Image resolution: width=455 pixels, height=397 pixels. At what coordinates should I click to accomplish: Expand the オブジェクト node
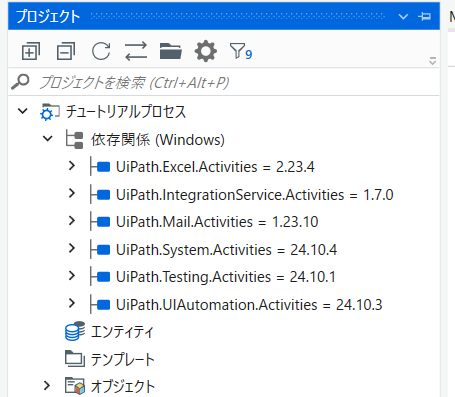point(47,386)
